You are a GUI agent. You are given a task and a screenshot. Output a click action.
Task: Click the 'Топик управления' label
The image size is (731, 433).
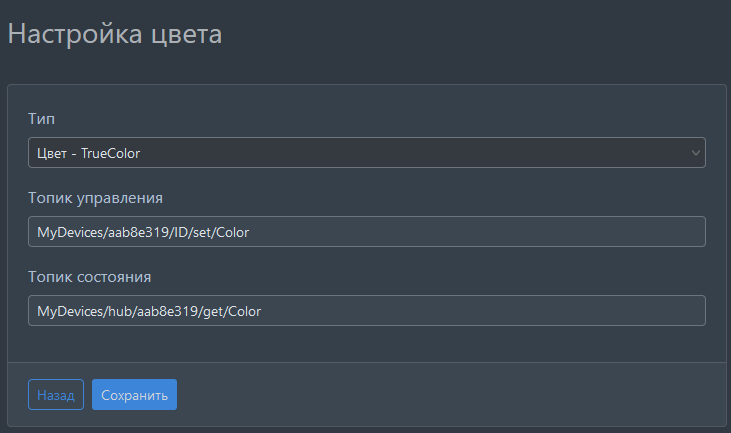click(x=95, y=197)
